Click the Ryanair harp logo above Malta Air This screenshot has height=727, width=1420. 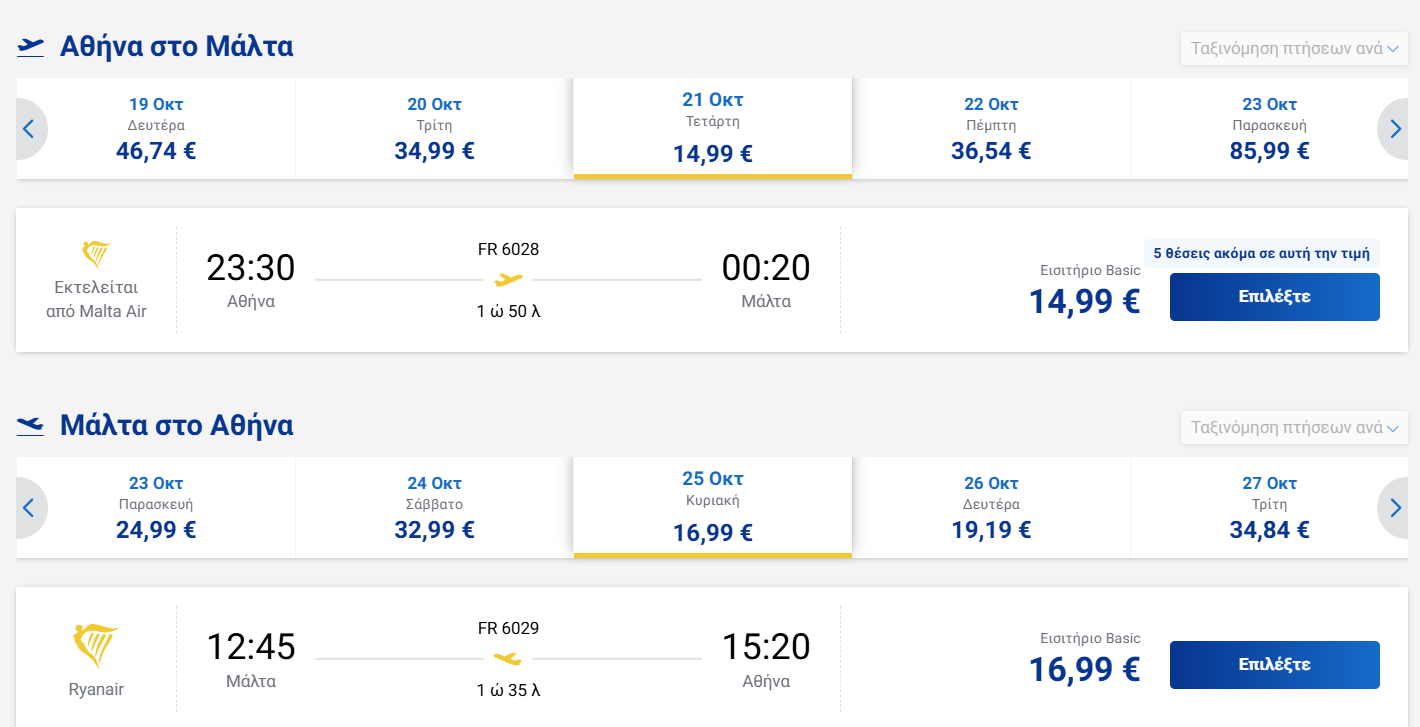pyautogui.click(x=96, y=254)
